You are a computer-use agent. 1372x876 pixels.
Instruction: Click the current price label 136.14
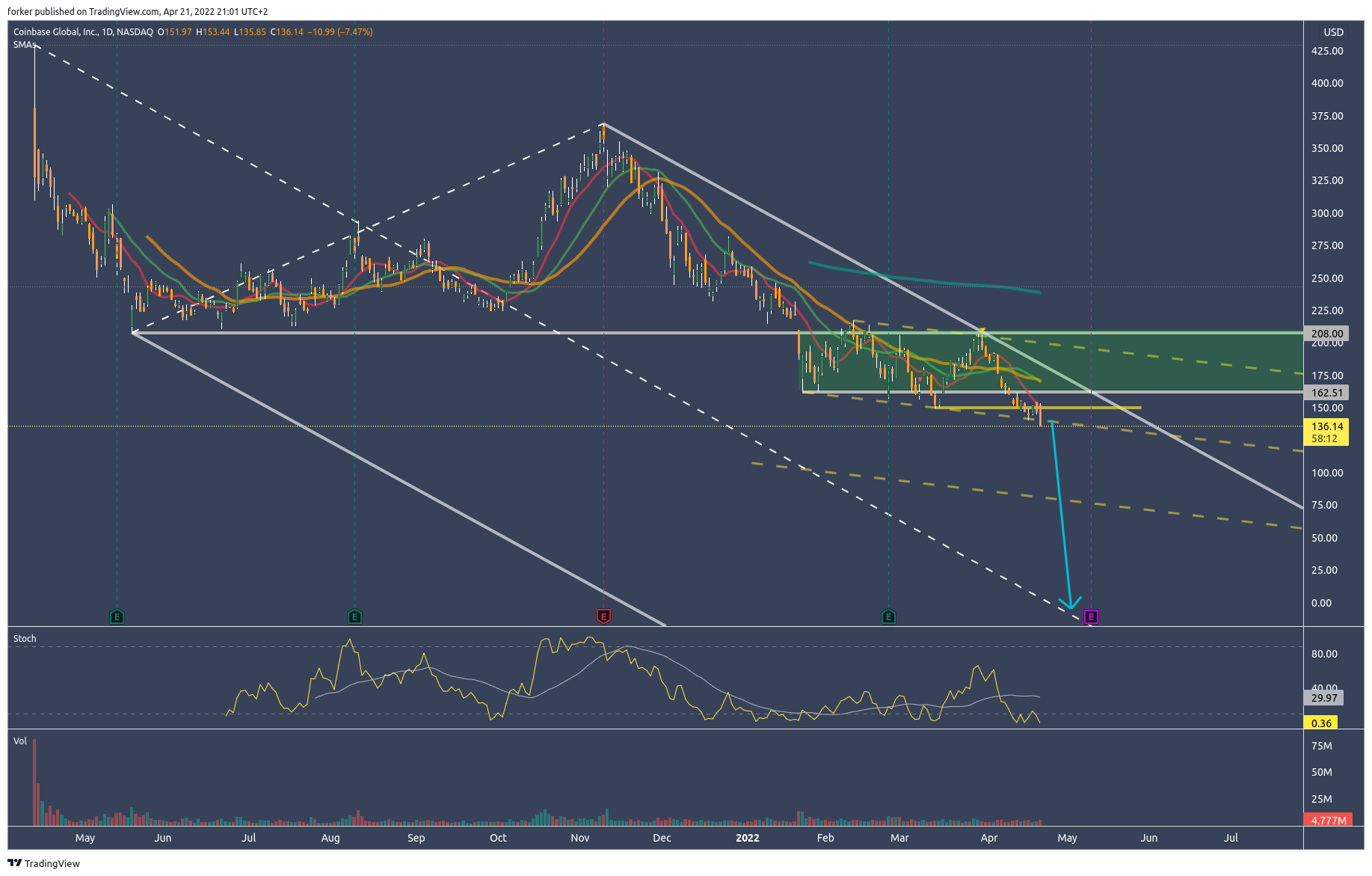(1327, 426)
